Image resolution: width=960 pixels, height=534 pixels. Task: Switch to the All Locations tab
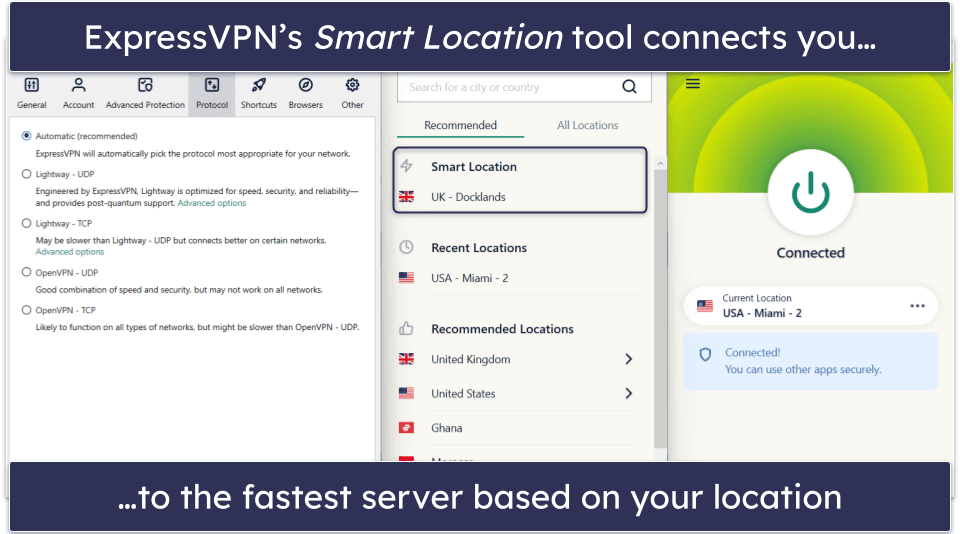pyautogui.click(x=588, y=125)
